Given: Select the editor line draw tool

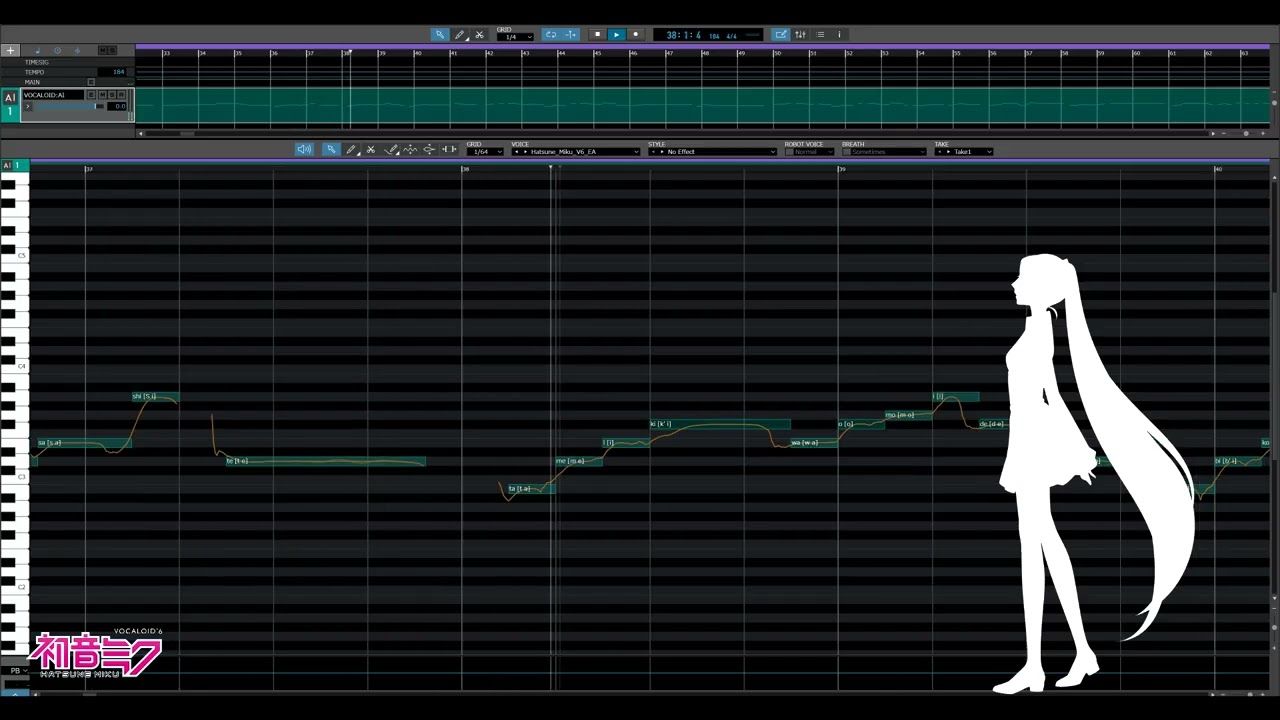Looking at the screenshot, I should 391,149.
